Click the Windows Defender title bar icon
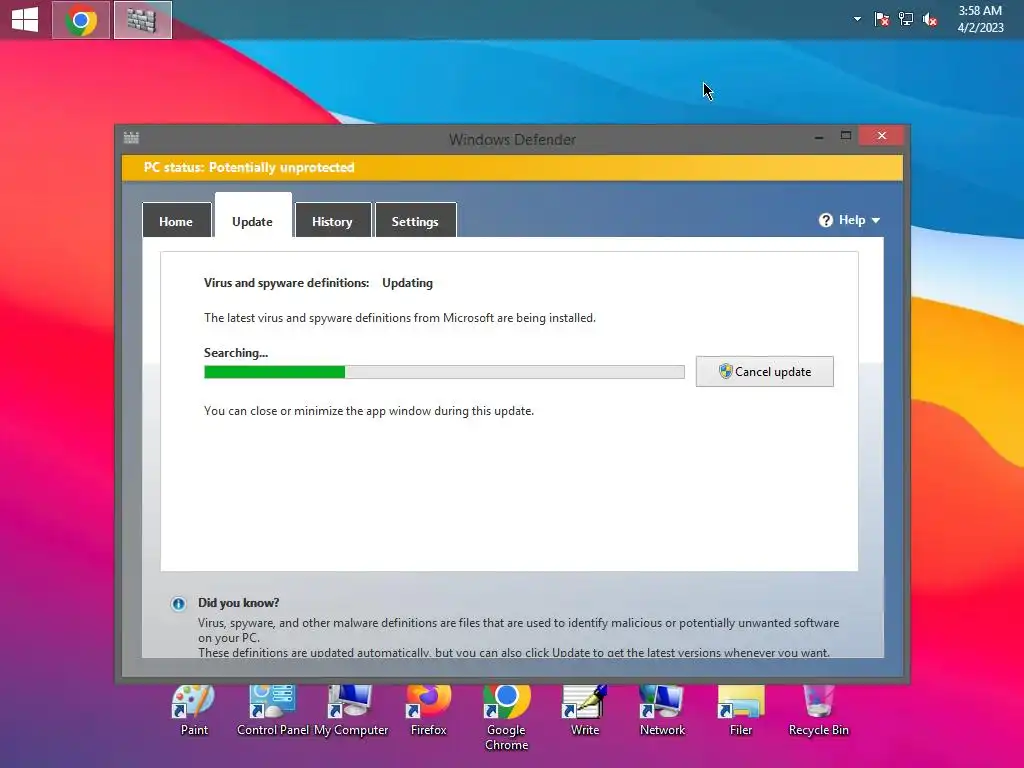Image resolution: width=1024 pixels, height=768 pixels. point(131,137)
